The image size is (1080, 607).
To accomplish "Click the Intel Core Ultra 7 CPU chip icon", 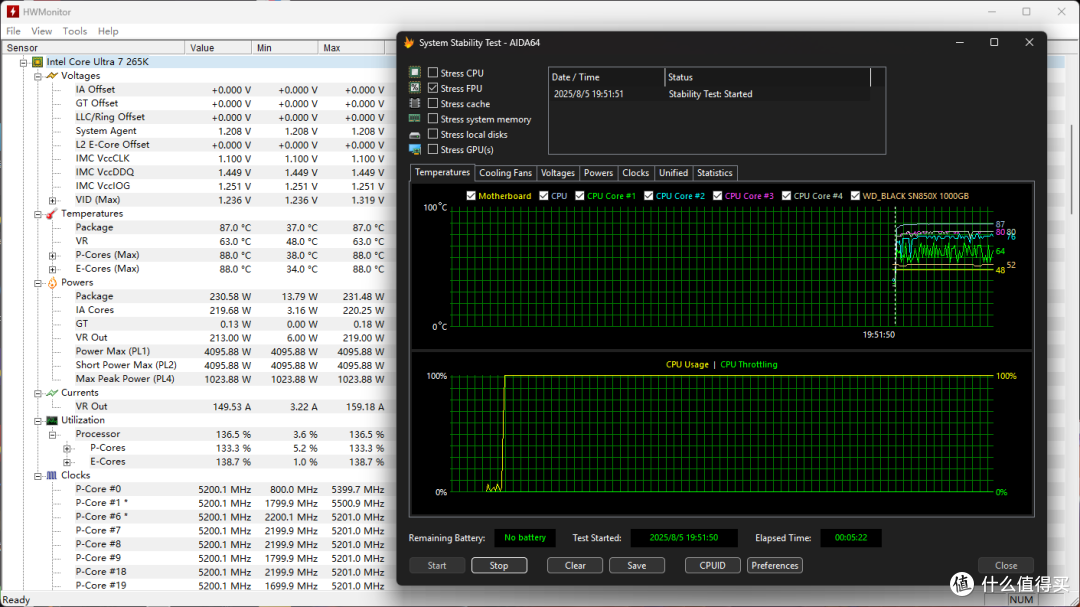I will (x=38, y=62).
